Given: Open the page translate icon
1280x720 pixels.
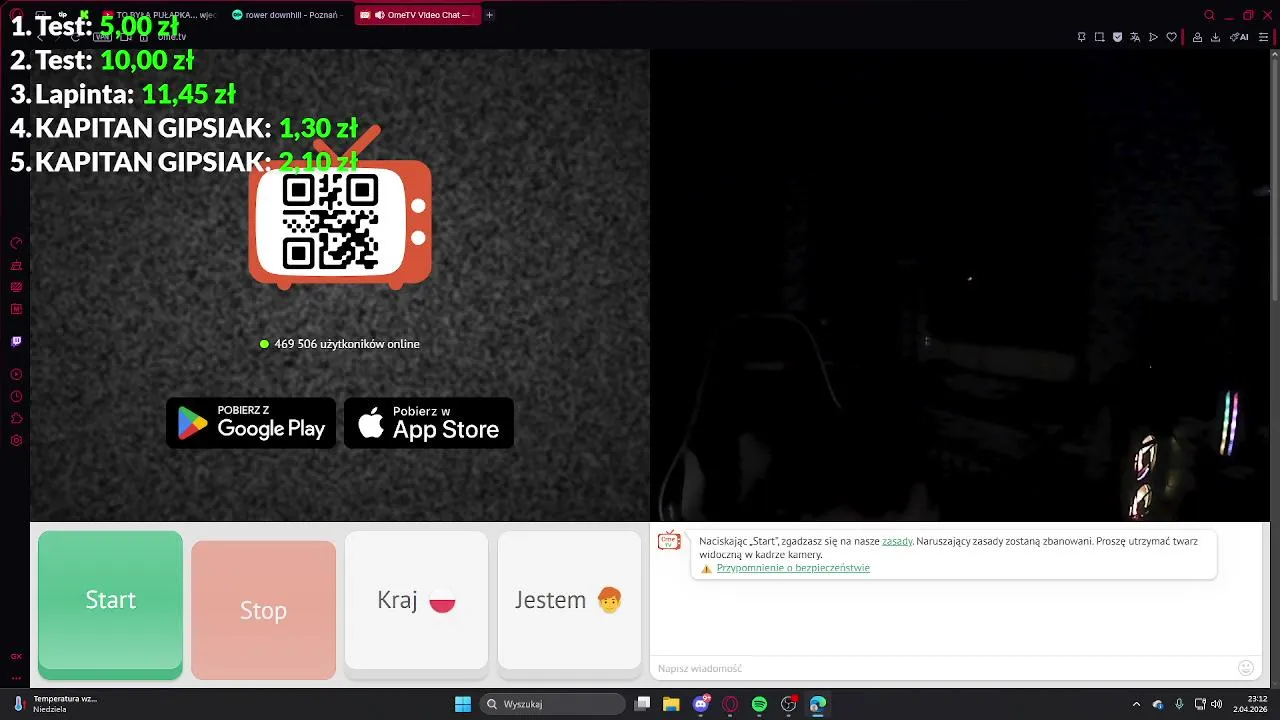Looking at the screenshot, I should click(x=1135, y=37).
